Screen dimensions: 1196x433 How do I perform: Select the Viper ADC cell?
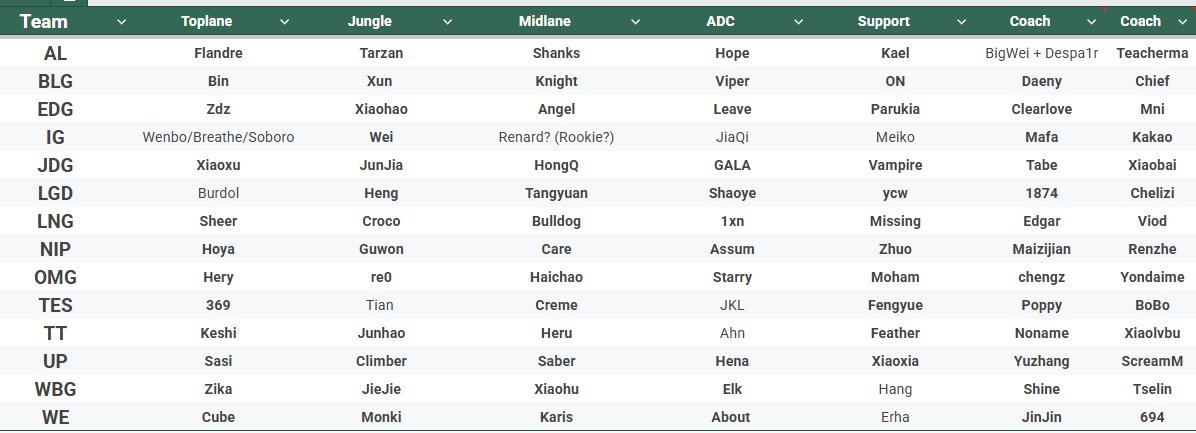732,81
